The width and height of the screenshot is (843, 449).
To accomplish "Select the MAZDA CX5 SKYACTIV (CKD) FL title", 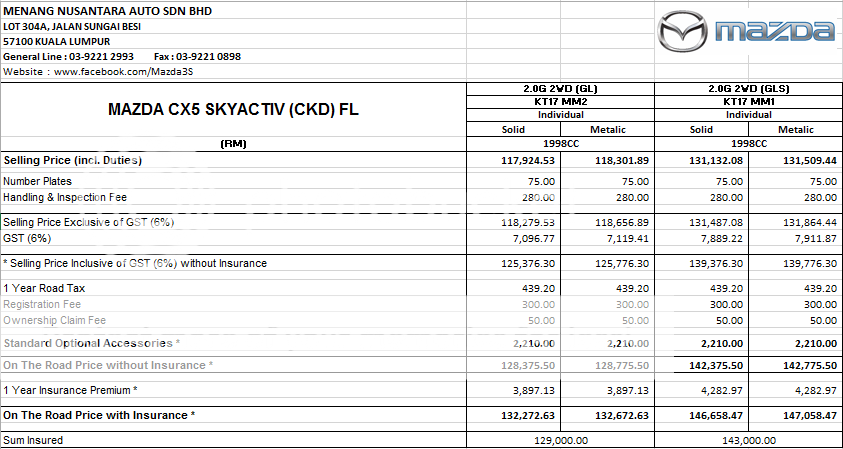I will click(x=233, y=110).
